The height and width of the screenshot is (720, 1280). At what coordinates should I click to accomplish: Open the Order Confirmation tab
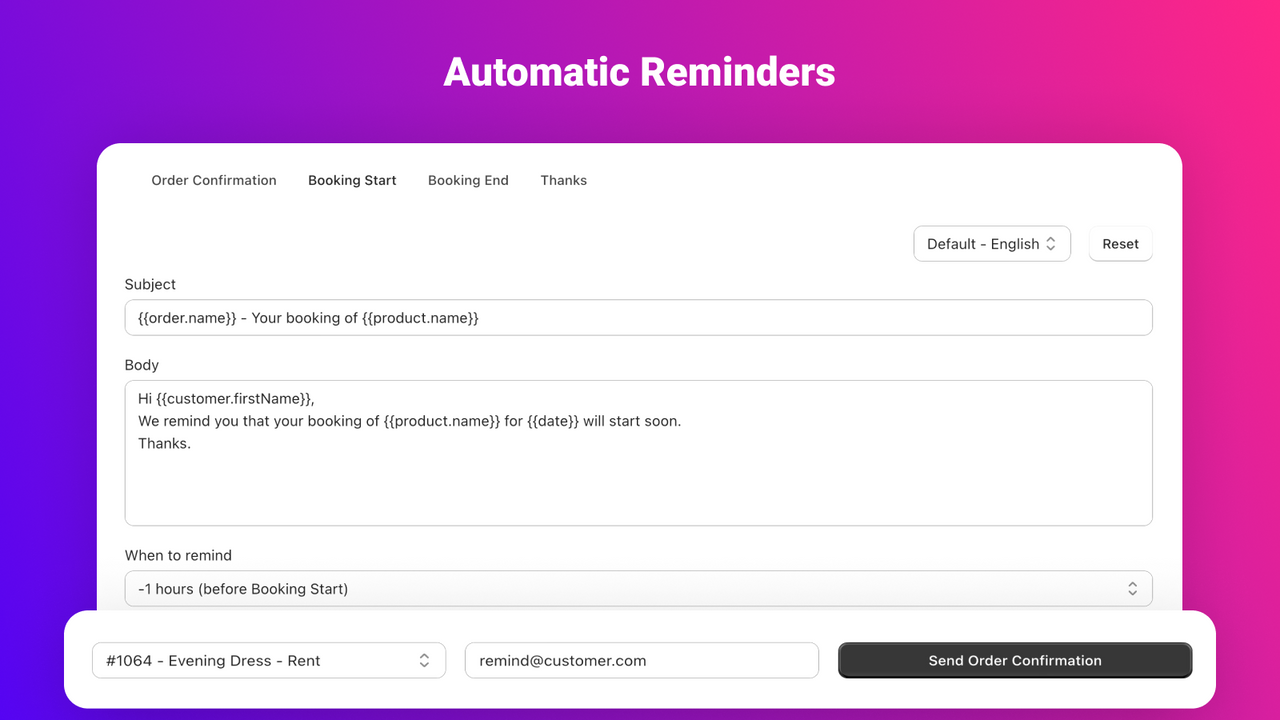pyautogui.click(x=214, y=180)
